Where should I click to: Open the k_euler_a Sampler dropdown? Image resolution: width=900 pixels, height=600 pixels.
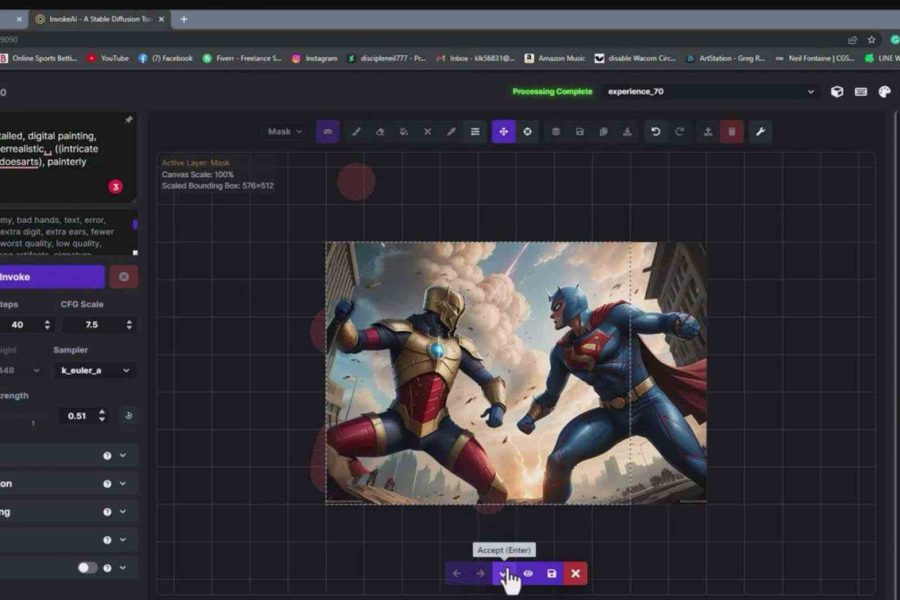click(x=96, y=370)
